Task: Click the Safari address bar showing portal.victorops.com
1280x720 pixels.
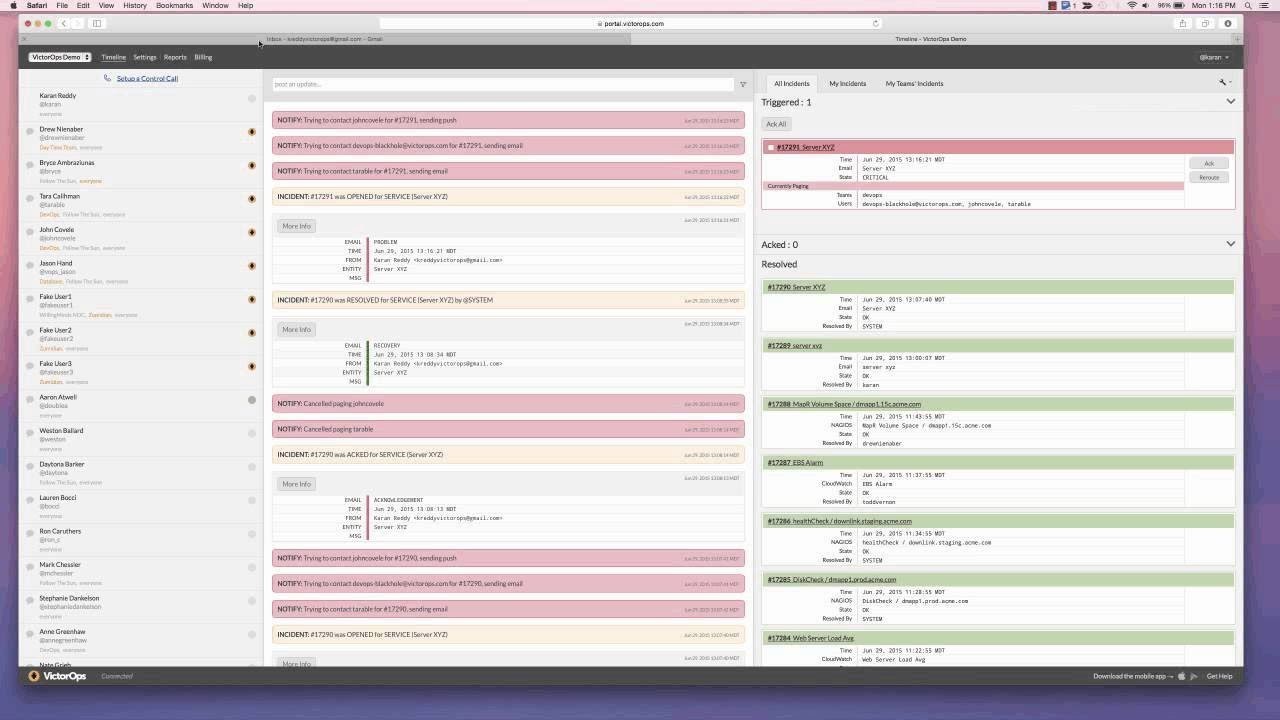Action: tap(630, 23)
